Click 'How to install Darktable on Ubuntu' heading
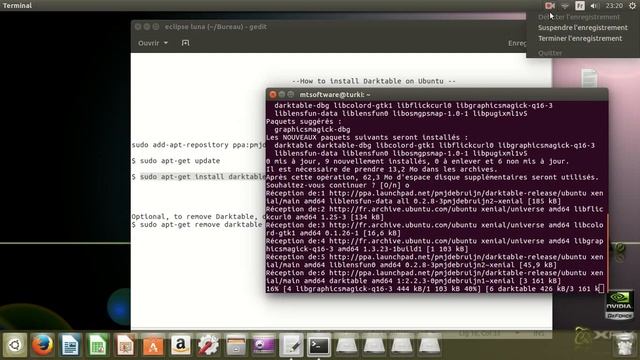This screenshot has width=640, height=360. tap(373, 81)
